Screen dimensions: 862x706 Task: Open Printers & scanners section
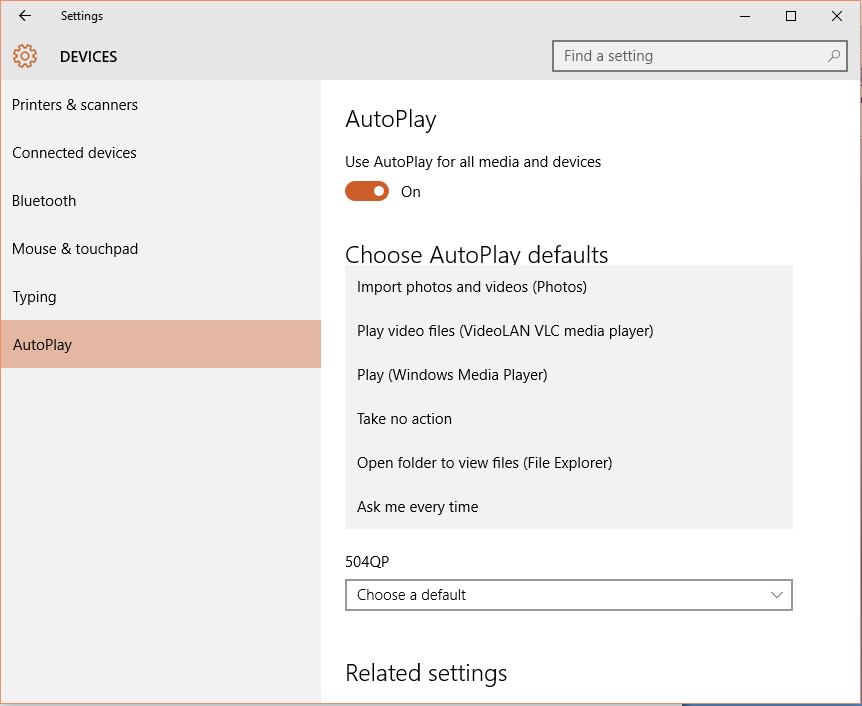pyautogui.click(x=75, y=105)
